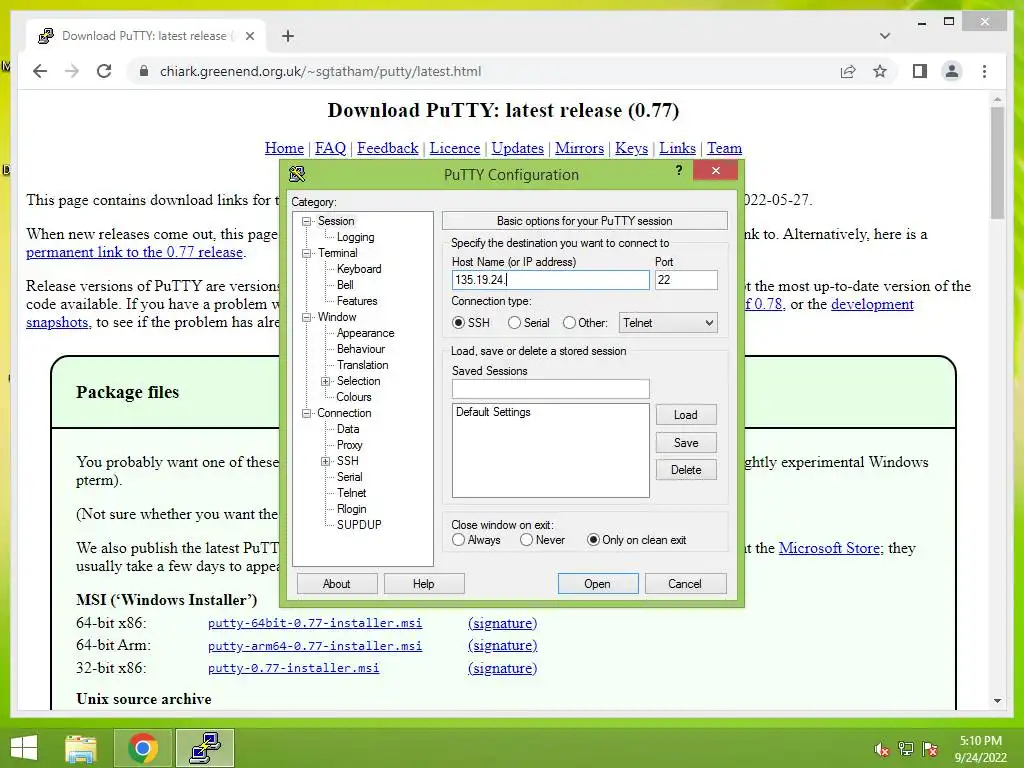This screenshot has width=1024, height=768.
Task: Click Open to start the session
Action: click(x=598, y=584)
